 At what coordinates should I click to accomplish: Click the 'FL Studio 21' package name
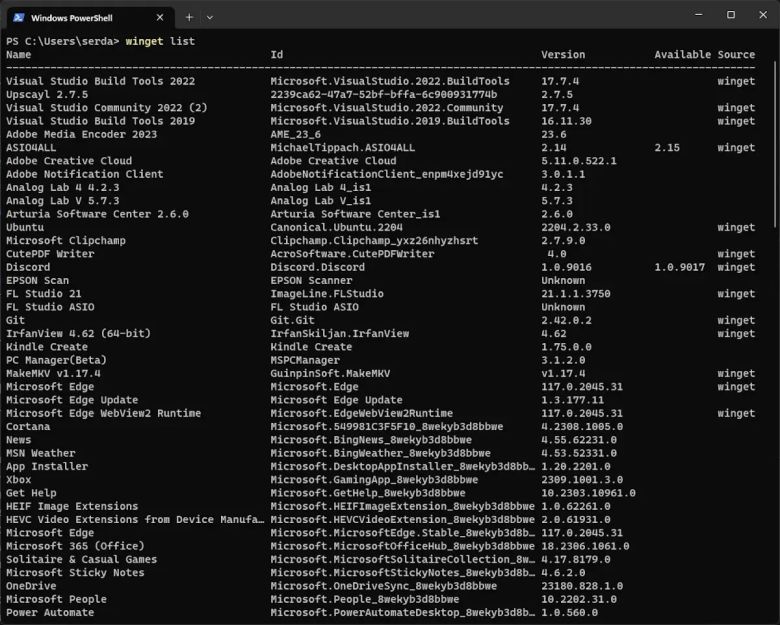[x=43, y=294]
